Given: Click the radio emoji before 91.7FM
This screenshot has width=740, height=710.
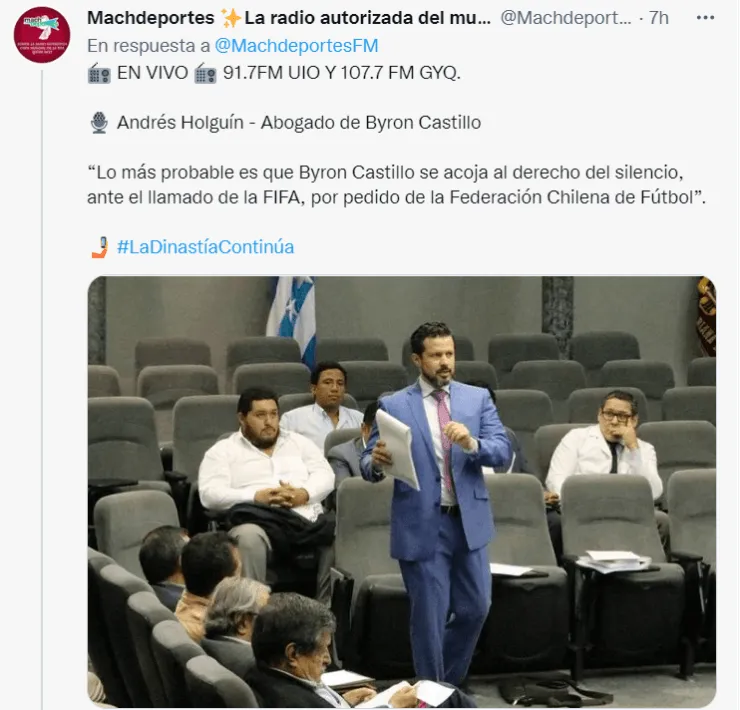Looking at the screenshot, I should (205, 73).
